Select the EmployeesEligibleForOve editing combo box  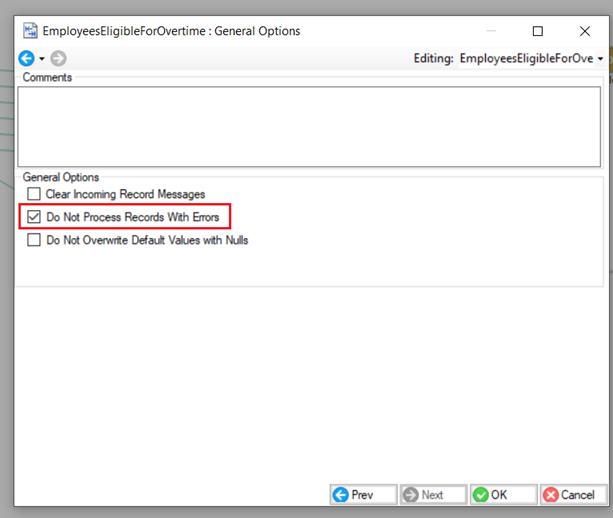pyautogui.click(x=525, y=59)
